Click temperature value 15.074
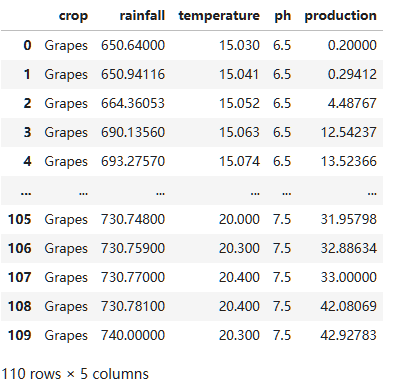Image resolution: width=411 pixels, height=392 pixels. (239, 161)
